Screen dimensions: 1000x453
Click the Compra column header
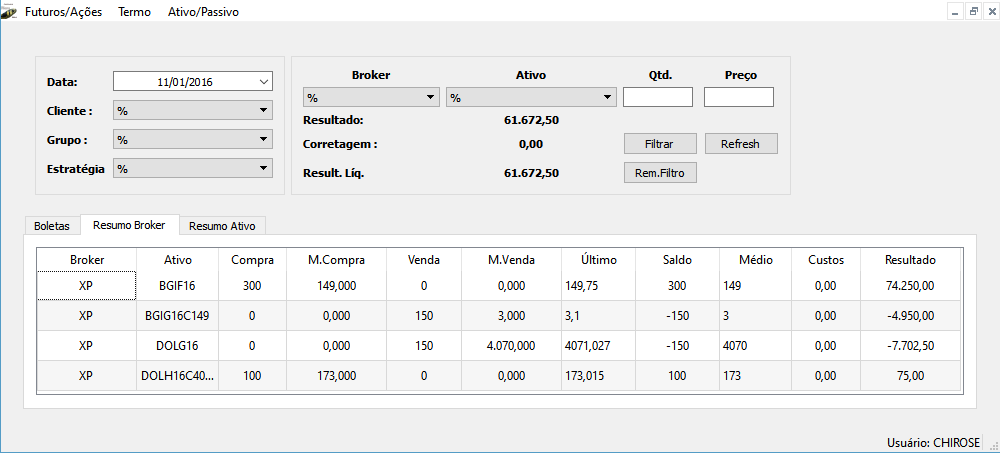pos(253,260)
